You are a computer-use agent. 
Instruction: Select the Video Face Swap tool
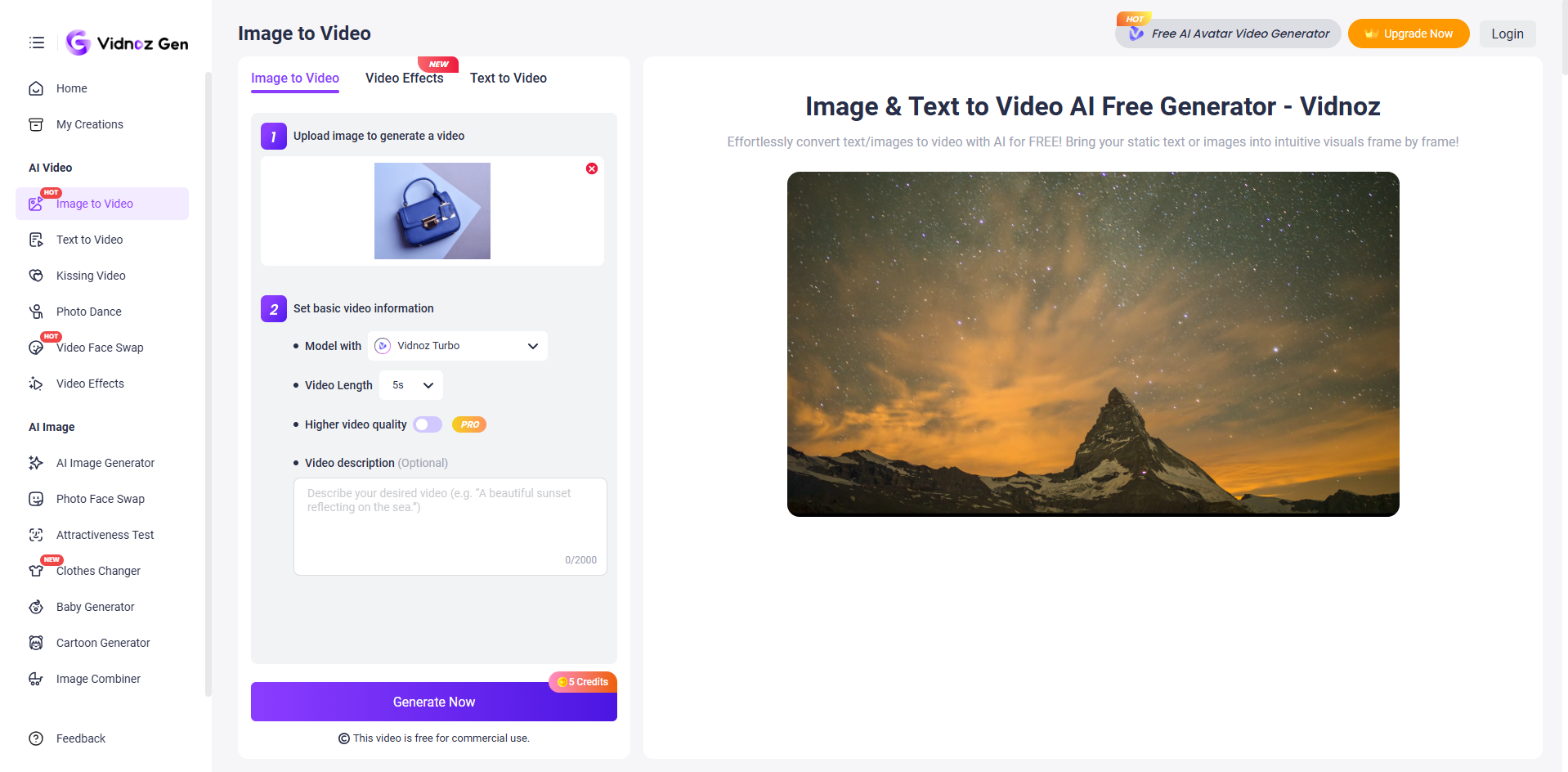pos(99,347)
